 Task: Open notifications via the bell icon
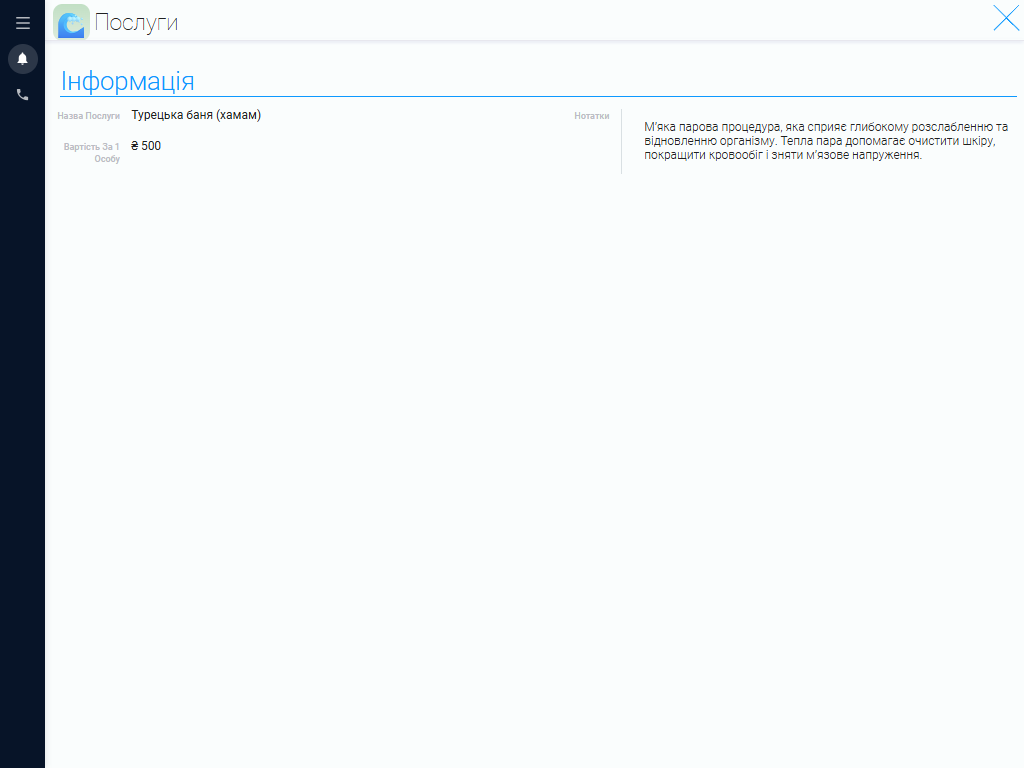(23, 59)
